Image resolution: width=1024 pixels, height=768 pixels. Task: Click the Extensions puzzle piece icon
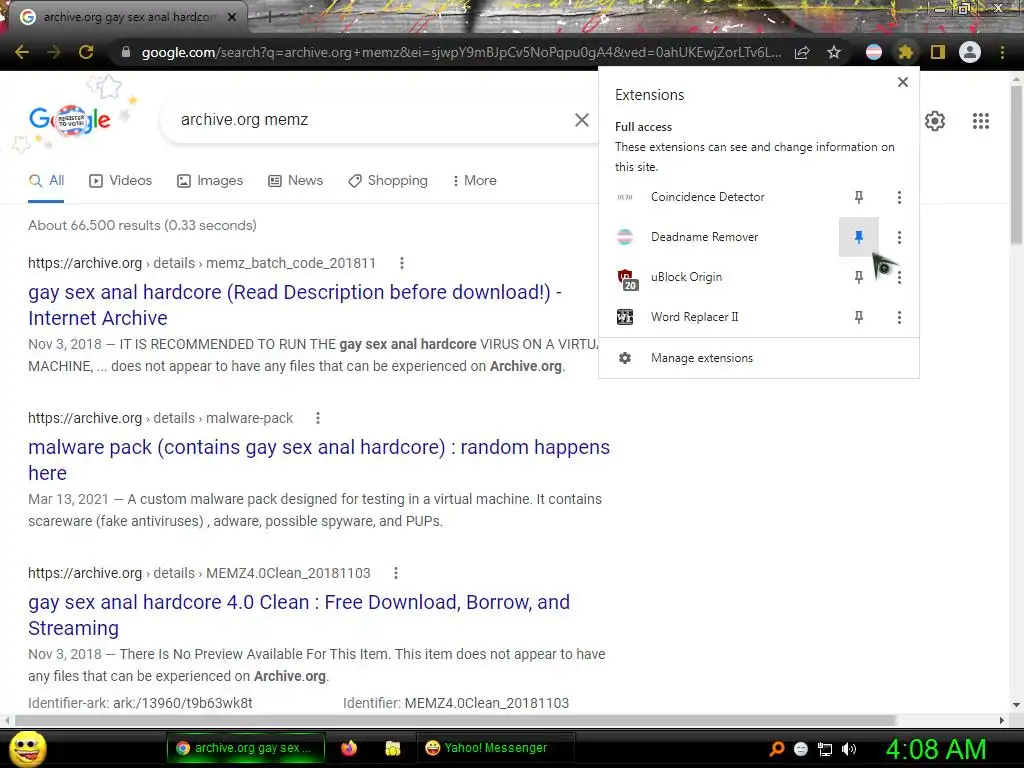click(905, 52)
